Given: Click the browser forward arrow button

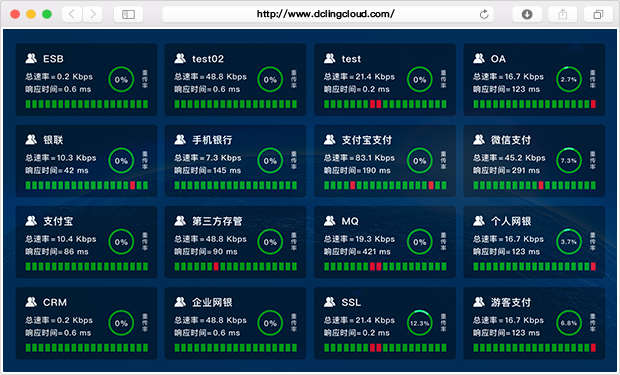Looking at the screenshot, I should (93, 15).
